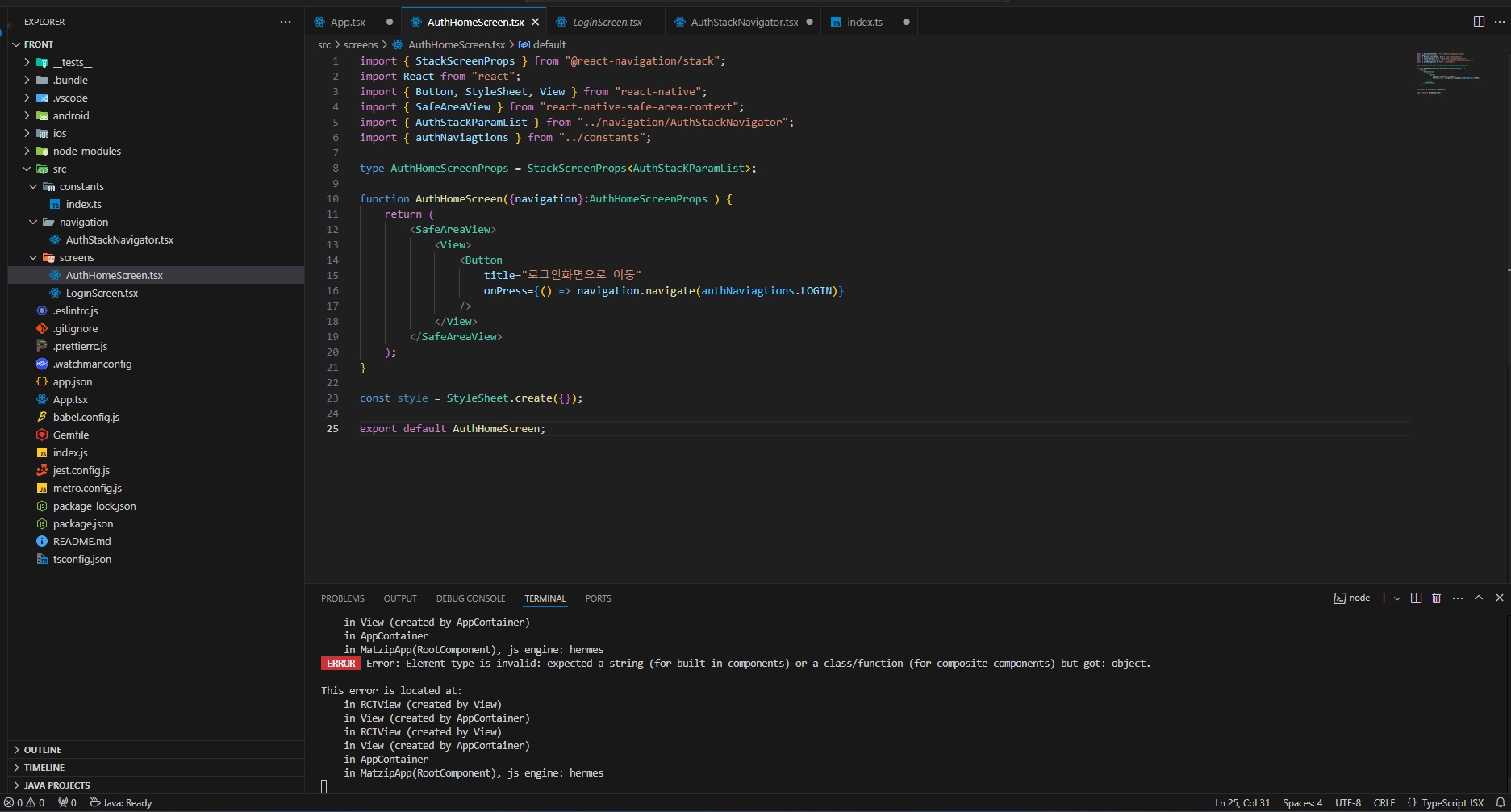The width and height of the screenshot is (1511, 812).
Task: Open .prettierrc.js file
Action: [x=157, y=346]
